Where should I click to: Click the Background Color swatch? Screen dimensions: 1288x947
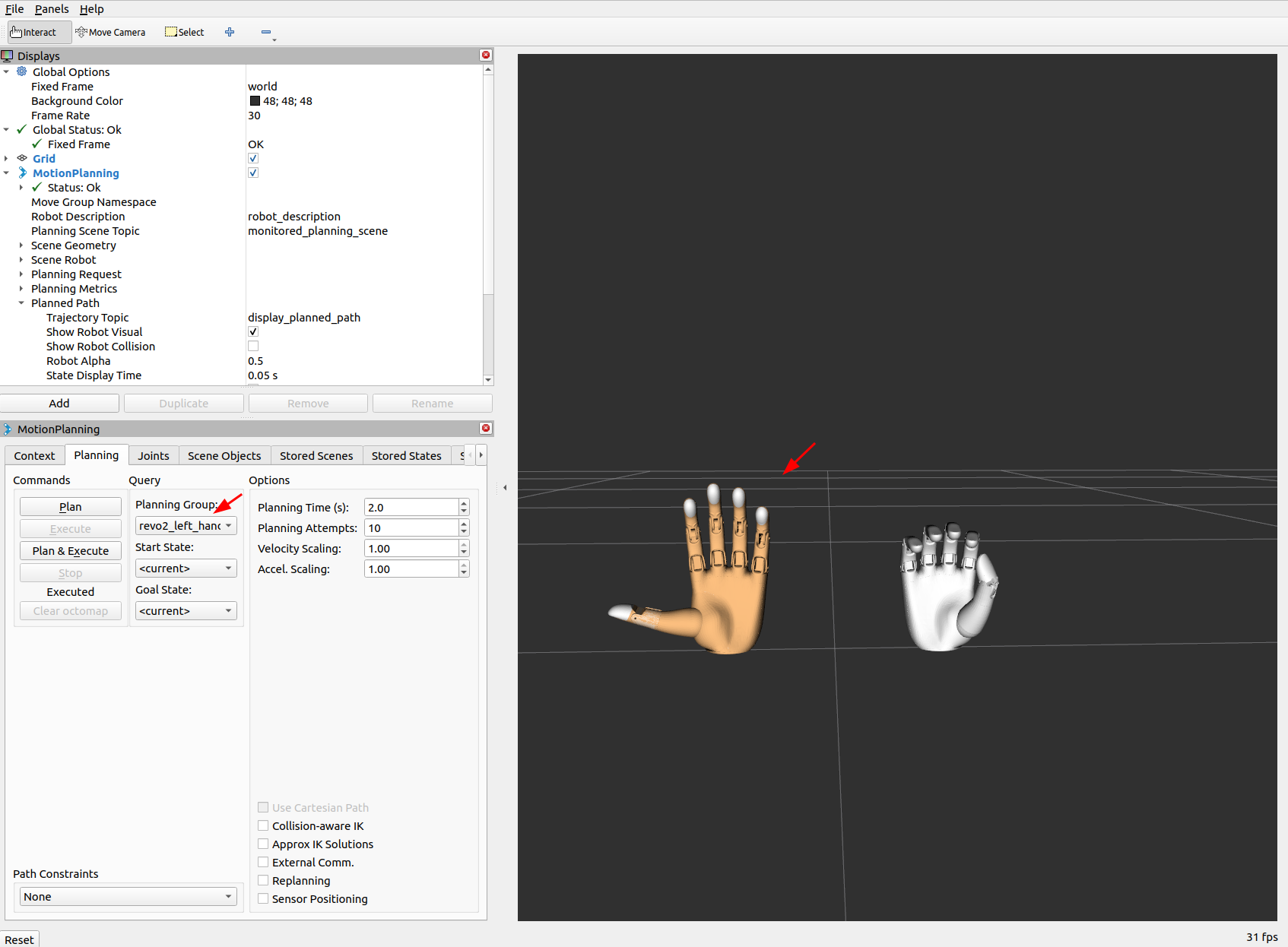(x=255, y=101)
